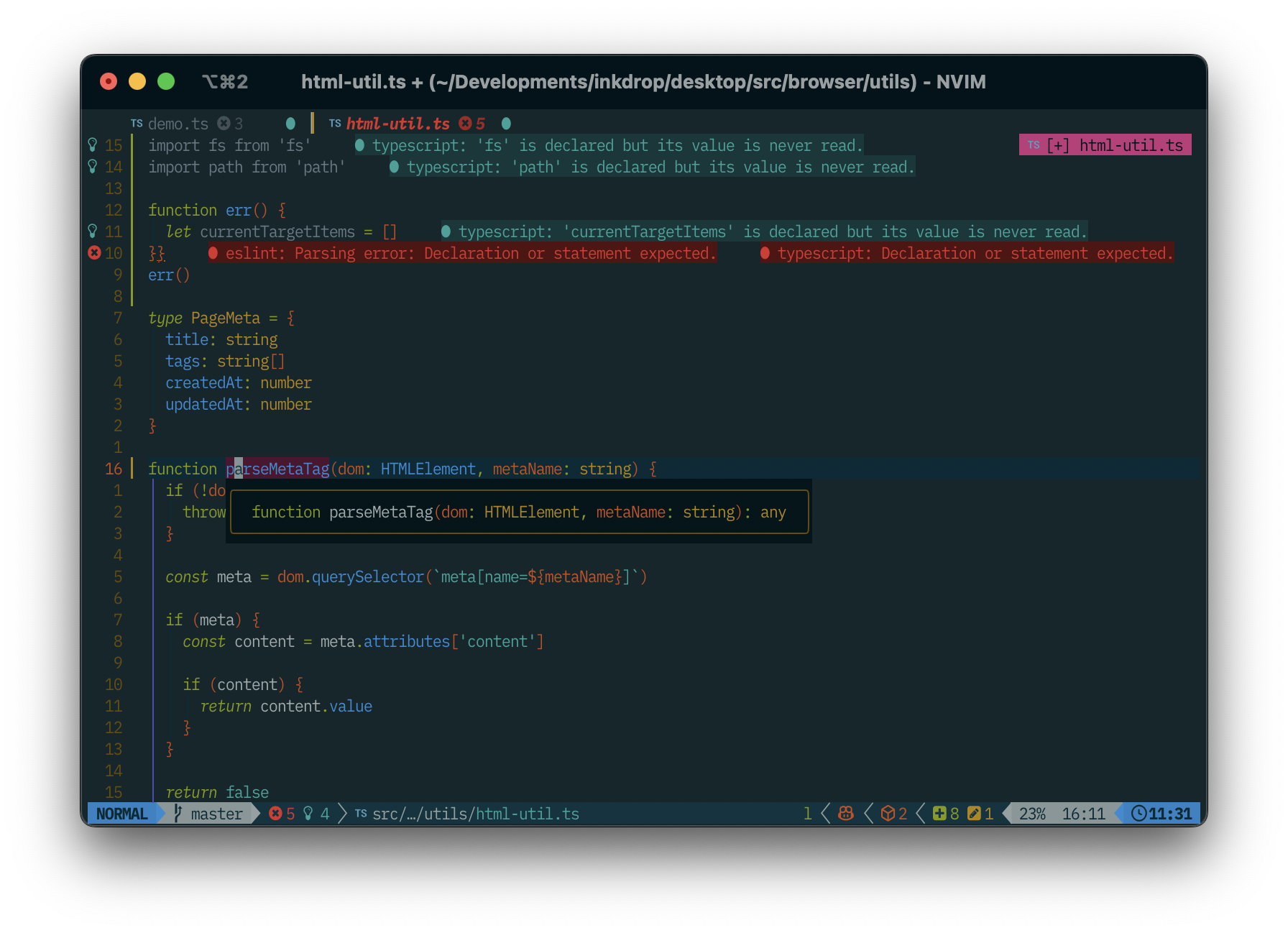Viewport: 1288px width, 933px height.
Task: Click the lightbulb hint on line 15
Action: pyautogui.click(x=93, y=145)
